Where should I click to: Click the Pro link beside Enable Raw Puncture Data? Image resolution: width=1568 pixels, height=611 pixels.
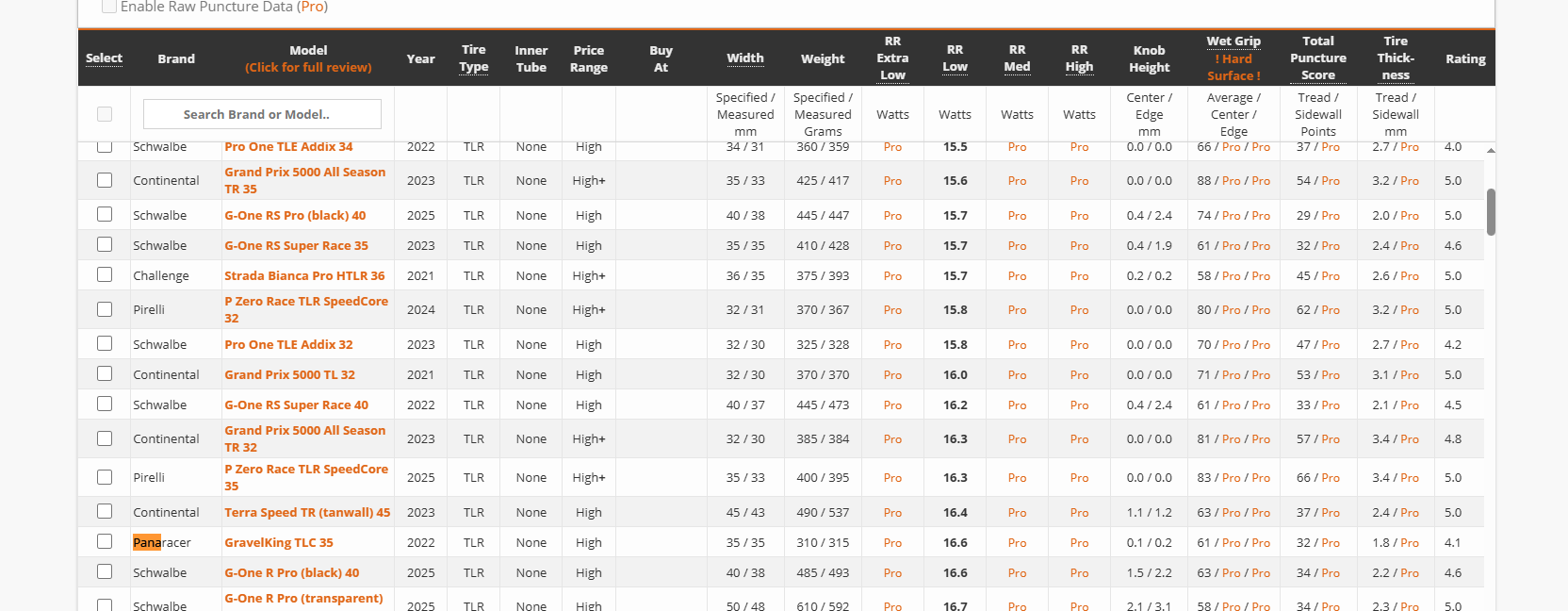313,7
